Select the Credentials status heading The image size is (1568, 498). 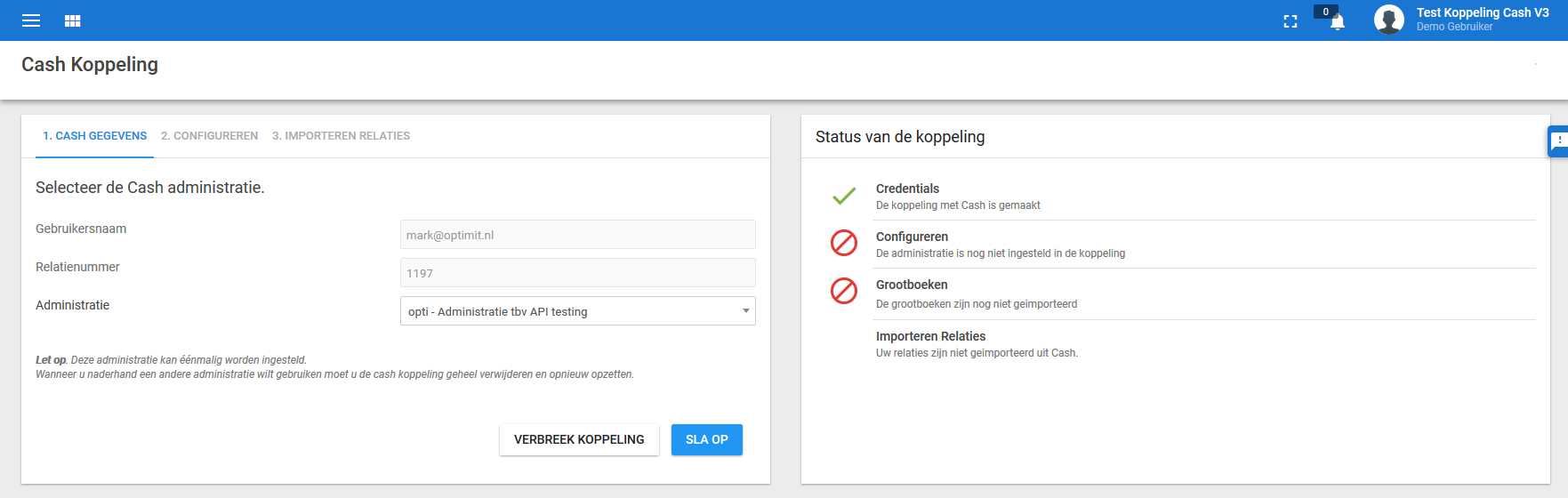click(x=907, y=189)
